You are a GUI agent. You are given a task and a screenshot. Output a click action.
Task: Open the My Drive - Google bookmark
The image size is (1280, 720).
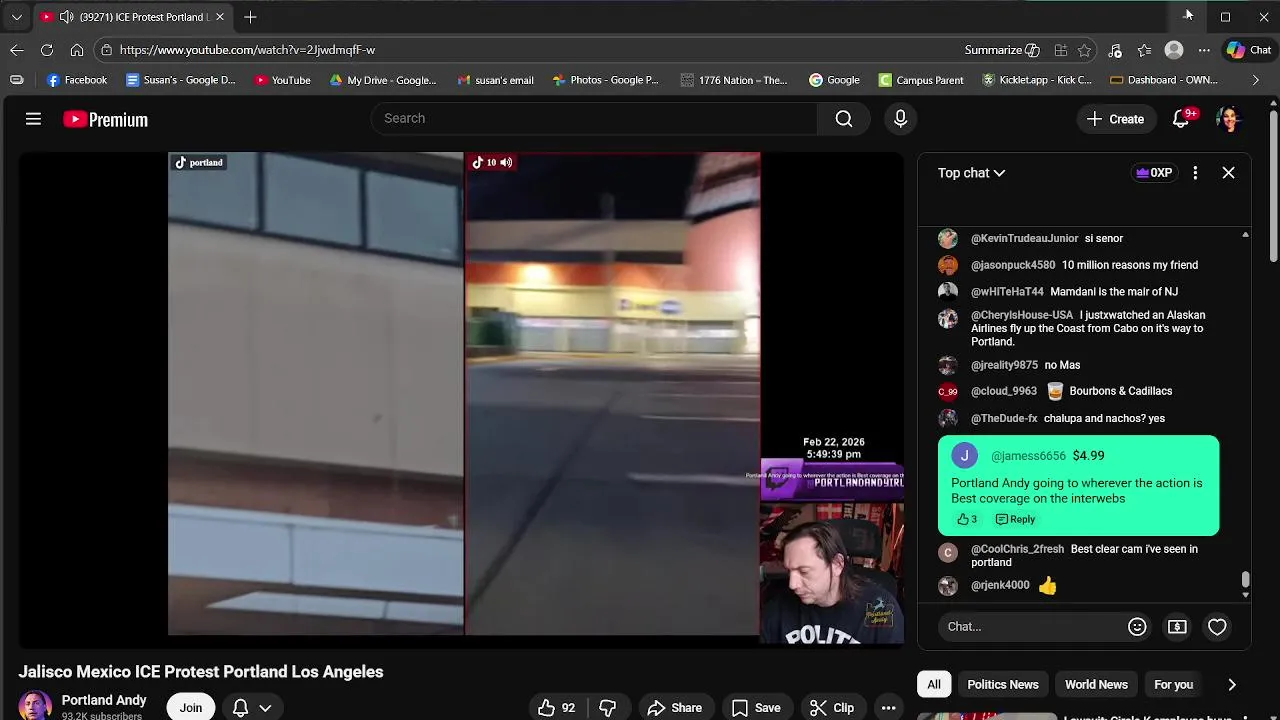(383, 80)
